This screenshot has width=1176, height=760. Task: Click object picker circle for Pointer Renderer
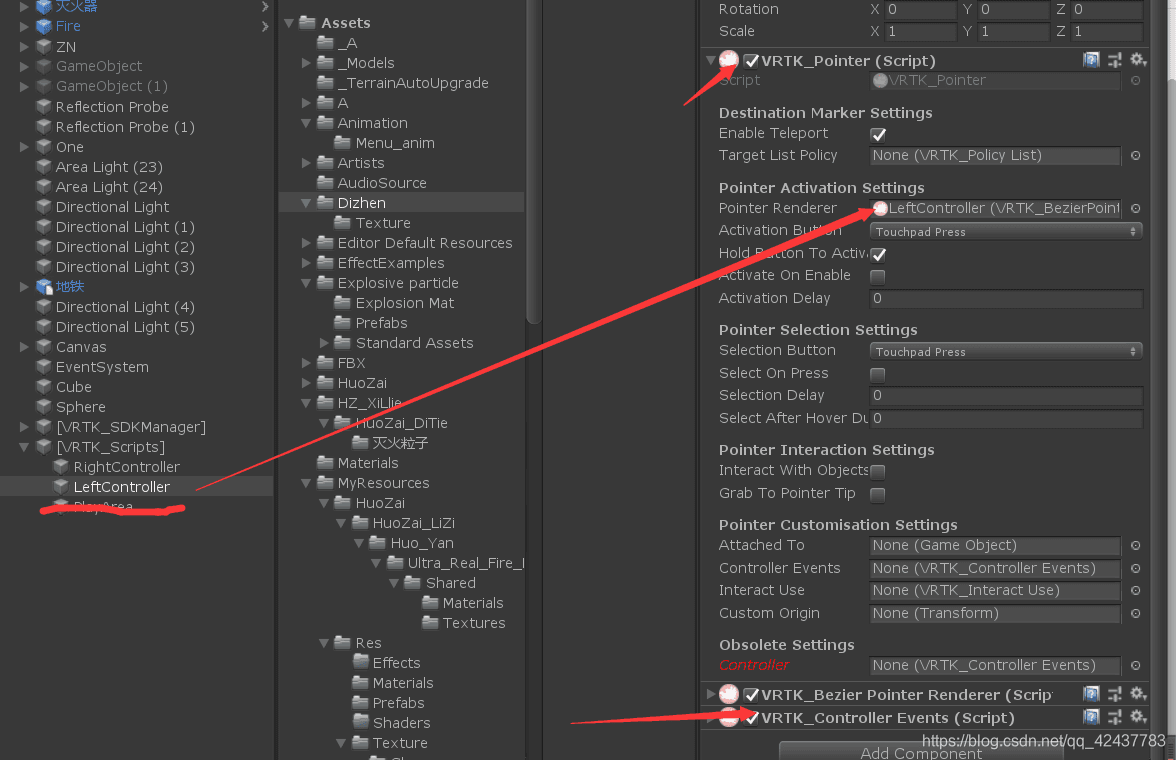1135,209
